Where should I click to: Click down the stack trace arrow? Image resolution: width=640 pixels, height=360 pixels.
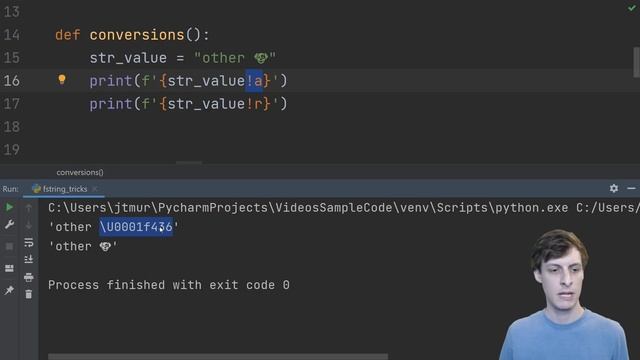[x=29, y=224]
